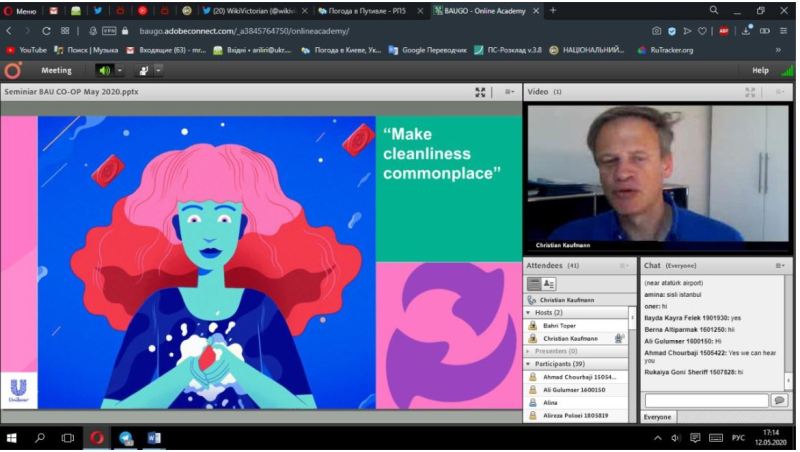
Task: Click in the chat message input field
Action: (x=706, y=400)
